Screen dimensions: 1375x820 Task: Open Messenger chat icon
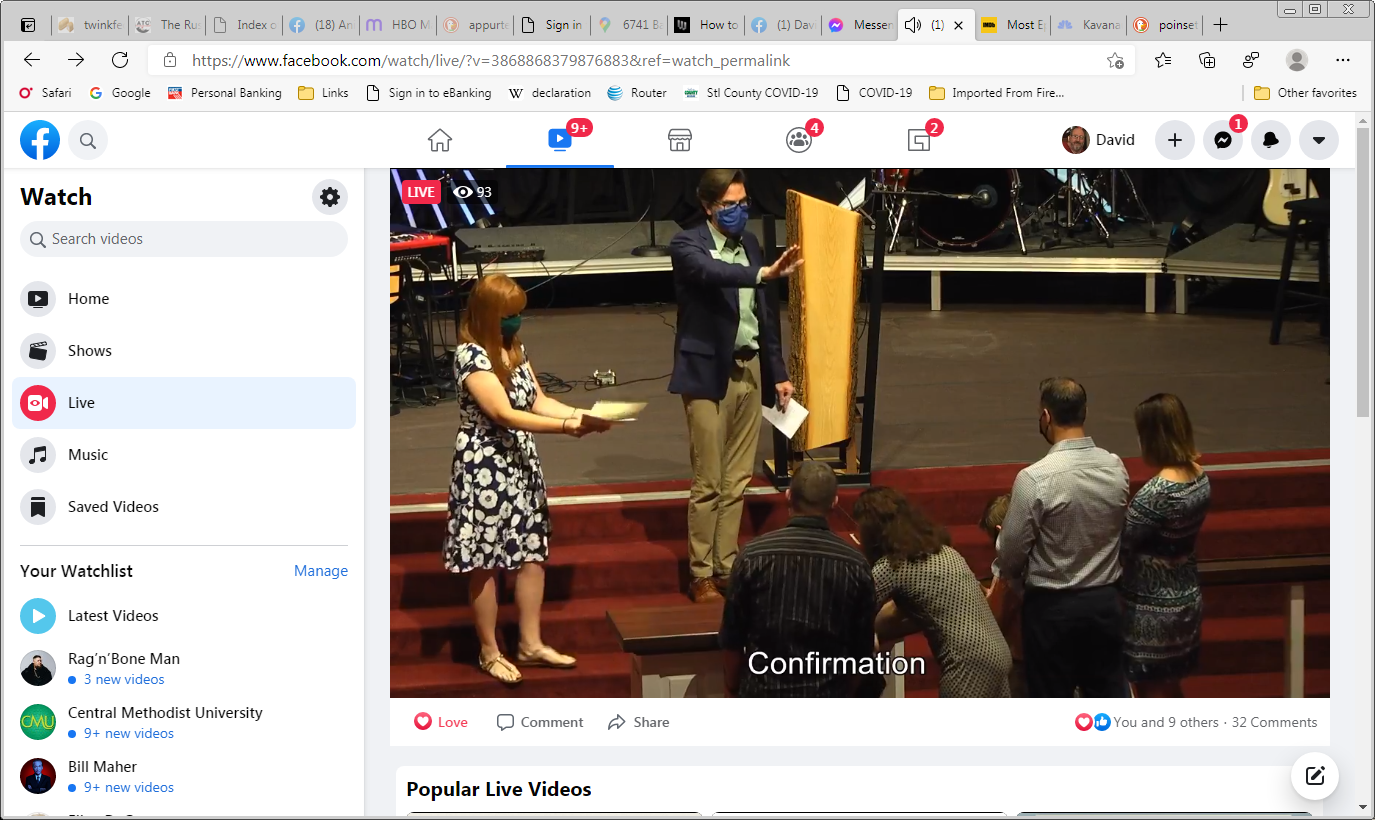click(x=1222, y=140)
